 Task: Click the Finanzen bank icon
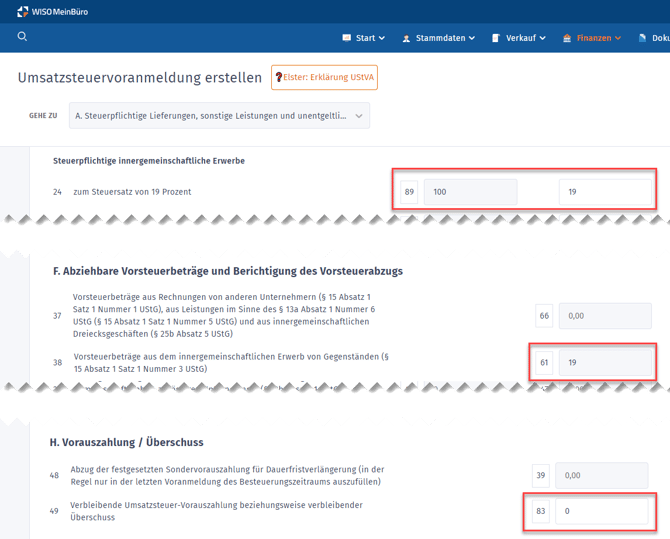[567, 38]
